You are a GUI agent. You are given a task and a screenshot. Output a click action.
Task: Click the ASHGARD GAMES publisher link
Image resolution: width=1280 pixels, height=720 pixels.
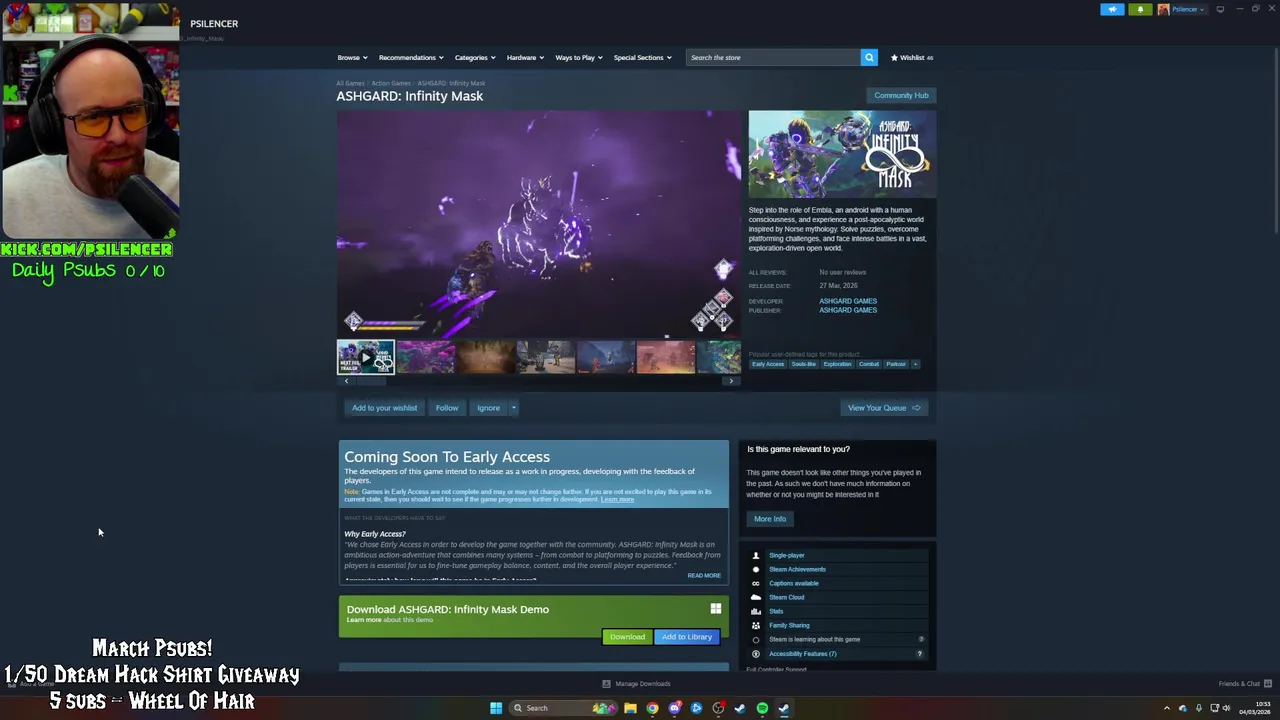(x=848, y=310)
